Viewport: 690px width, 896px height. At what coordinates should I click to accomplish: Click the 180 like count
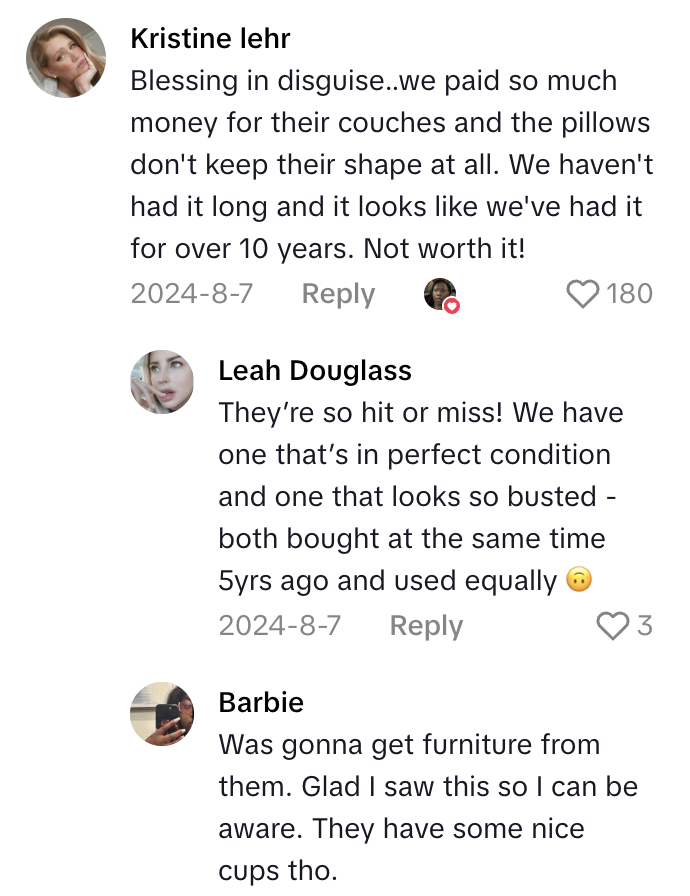(630, 294)
